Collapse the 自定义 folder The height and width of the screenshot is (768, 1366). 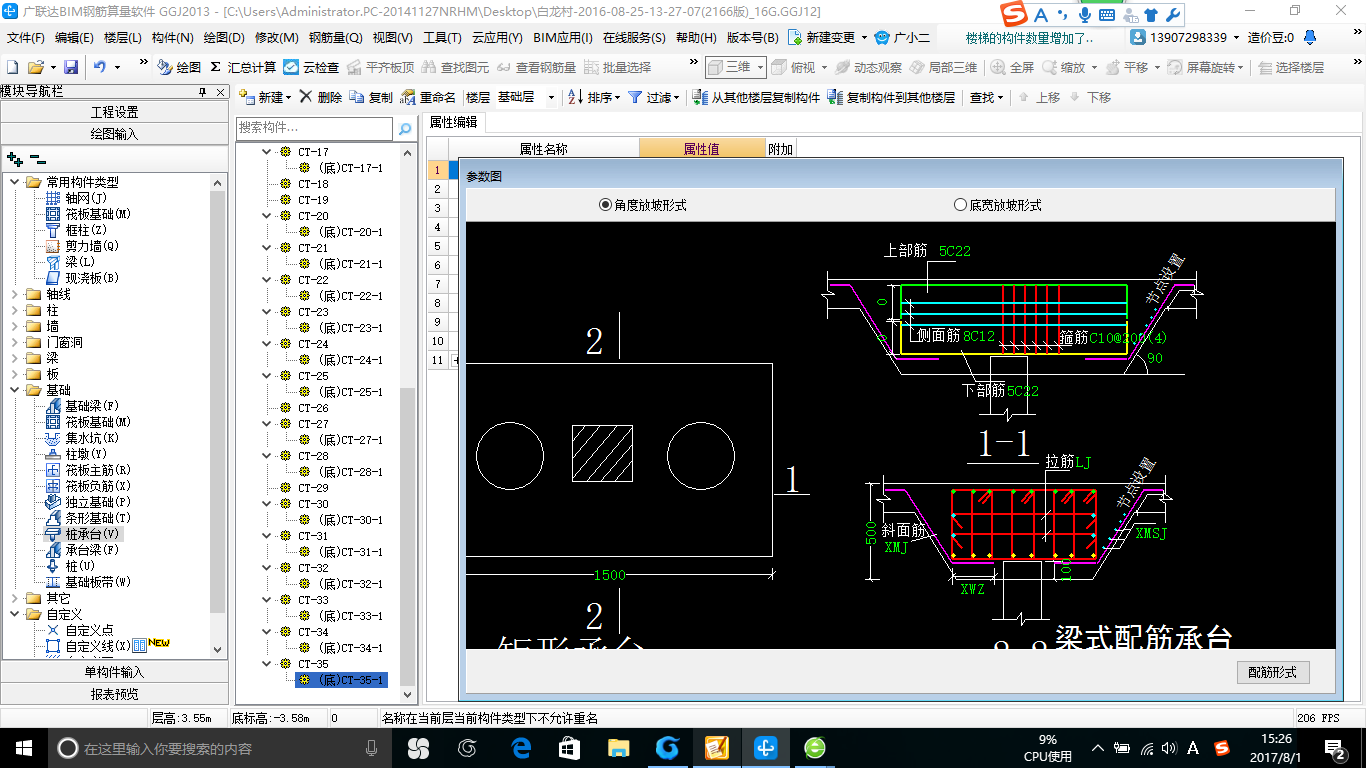15,614
